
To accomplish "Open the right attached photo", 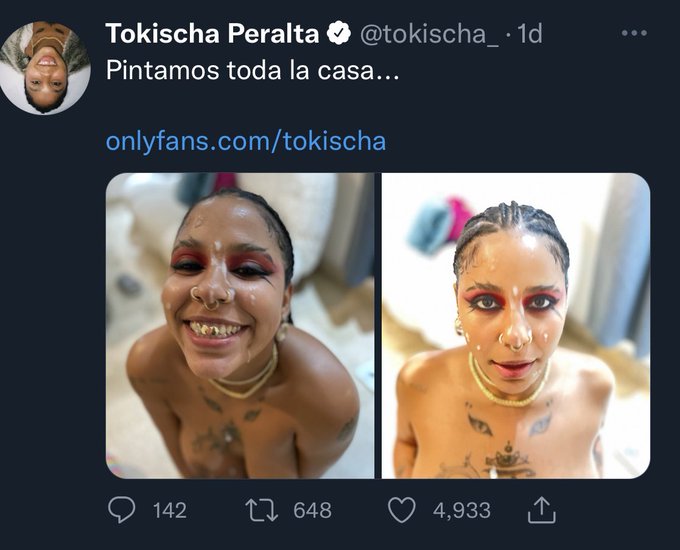I will coord(516,326).
